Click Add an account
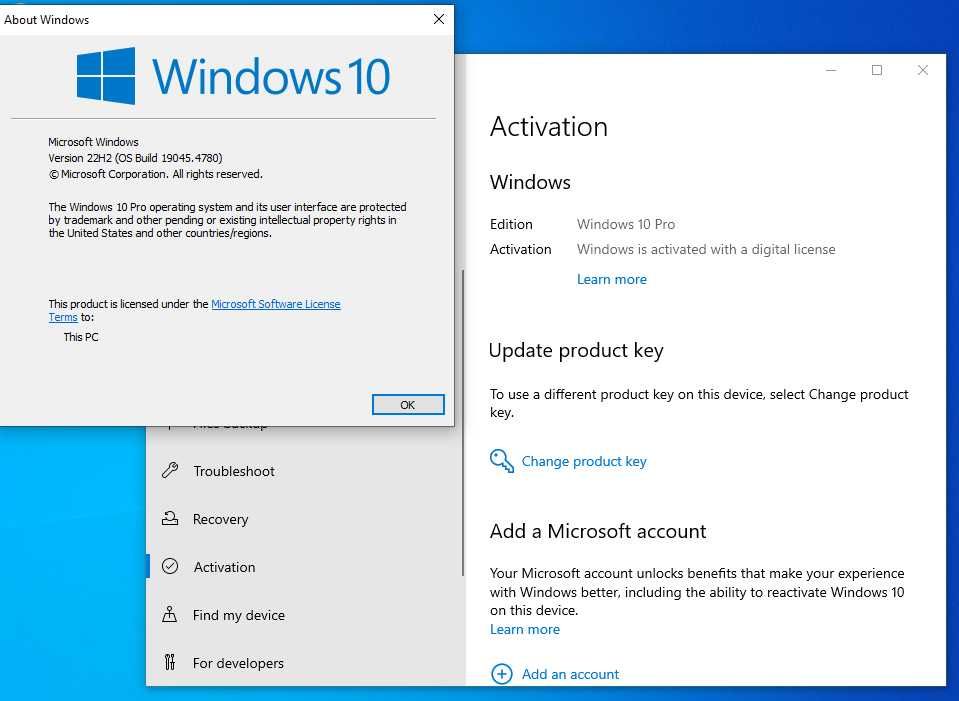This screenshot has width=959, height=701. (570, 674)
